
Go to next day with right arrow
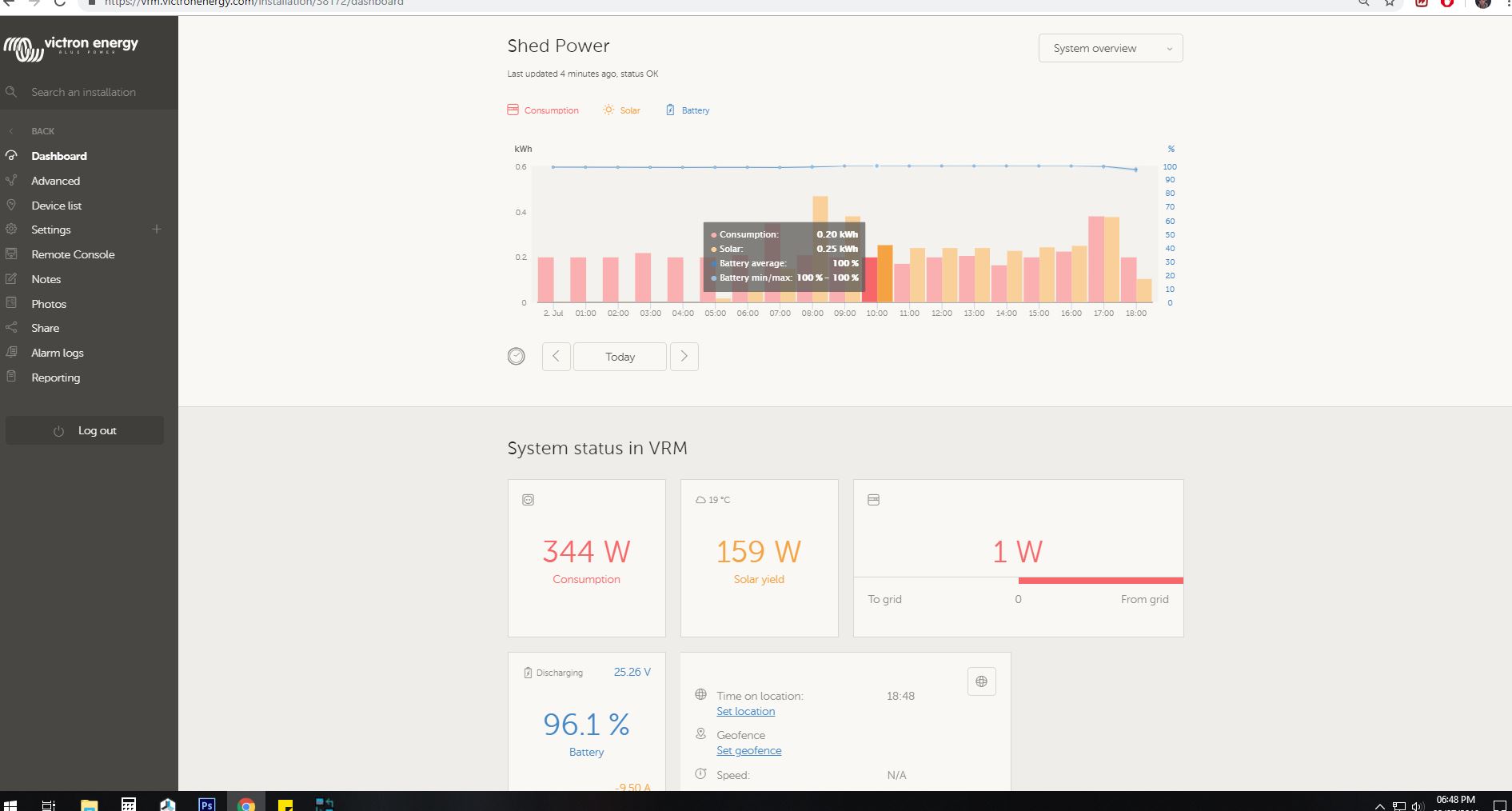coord(684,357)
